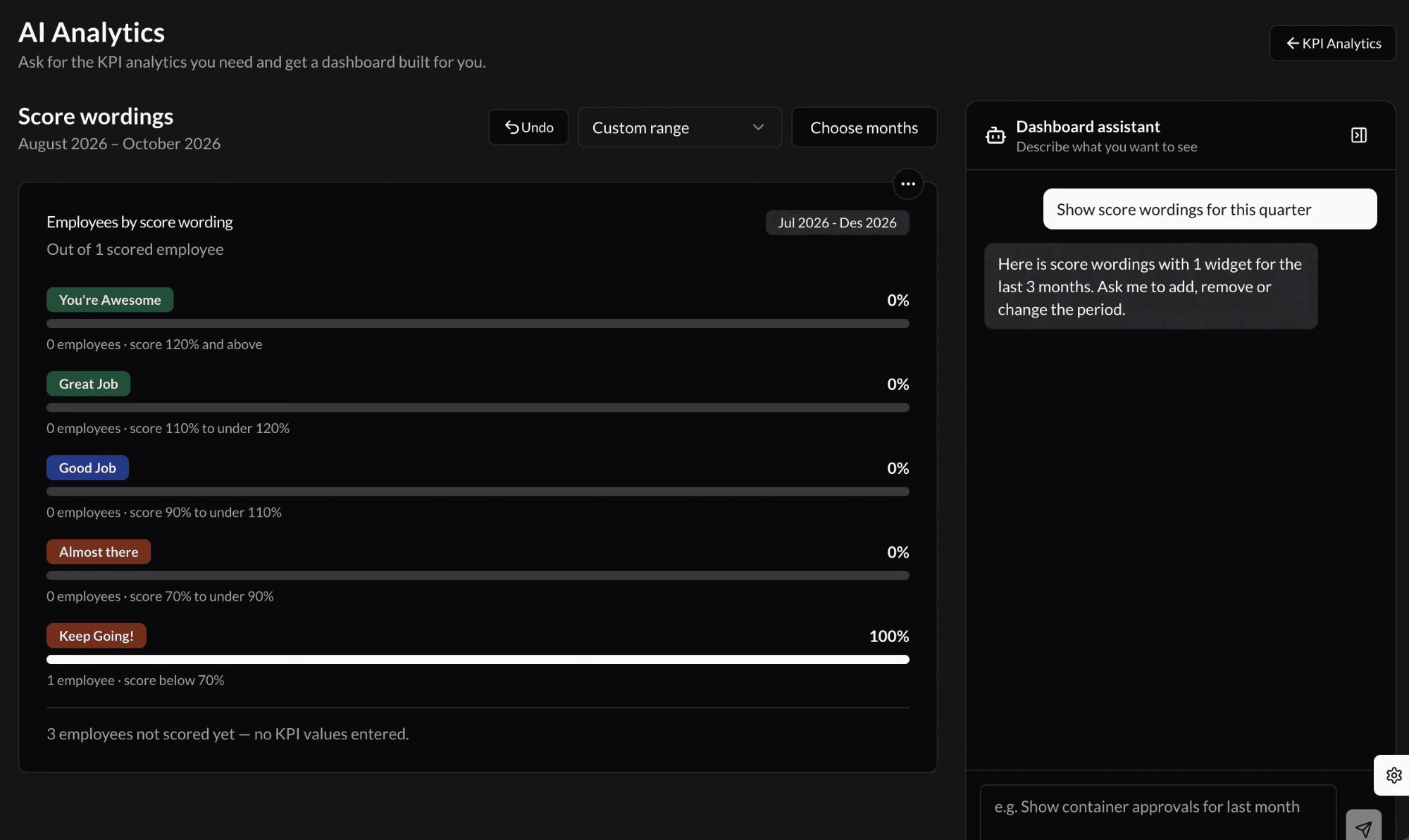The image size is (1409, 840).
Task: Click the Jul 2026 - Des 2026 period chip
Action: 837,222
